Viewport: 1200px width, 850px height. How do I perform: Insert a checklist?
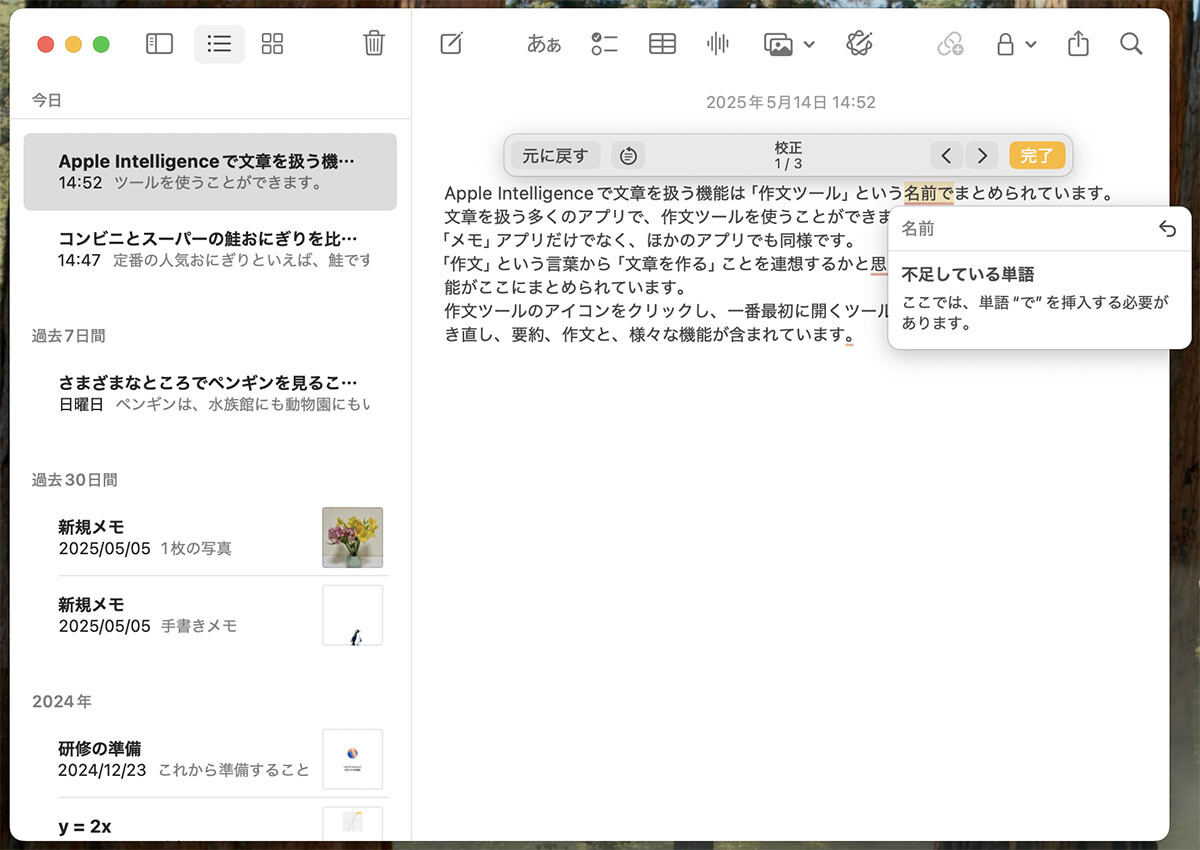[x=604, y=44]
